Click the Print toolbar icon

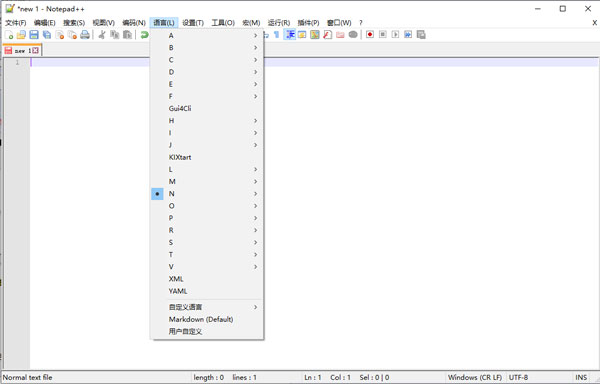(85, 35)
